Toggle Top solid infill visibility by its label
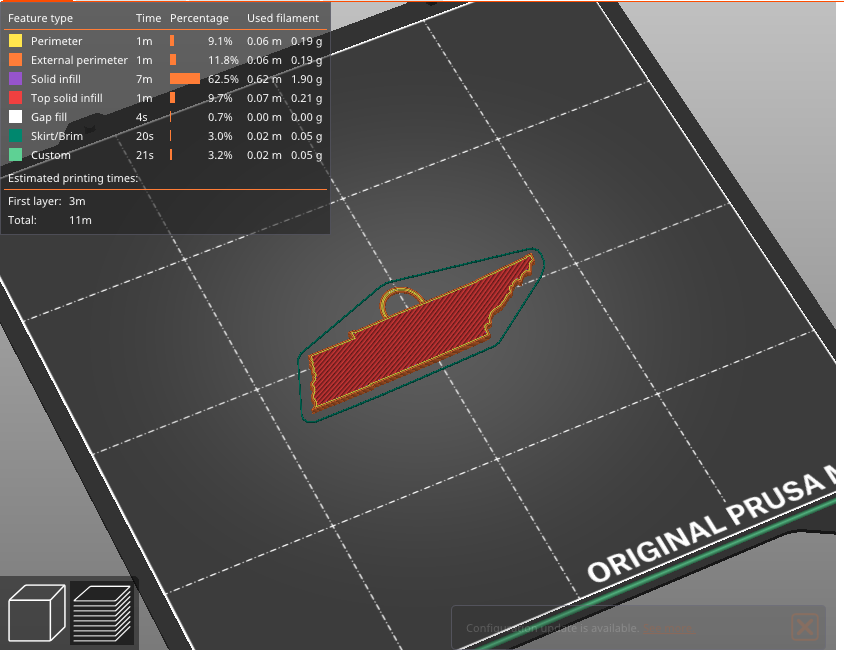 tap(67, 98)
